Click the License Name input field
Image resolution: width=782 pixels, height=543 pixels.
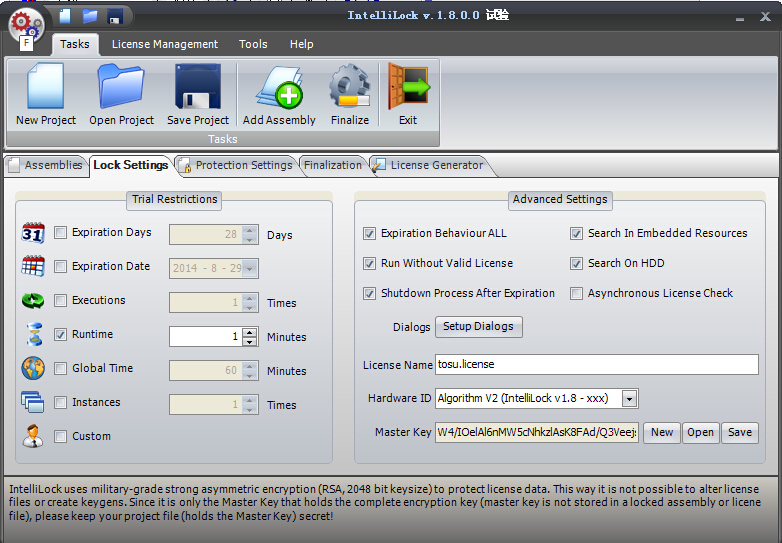point(596,364)
